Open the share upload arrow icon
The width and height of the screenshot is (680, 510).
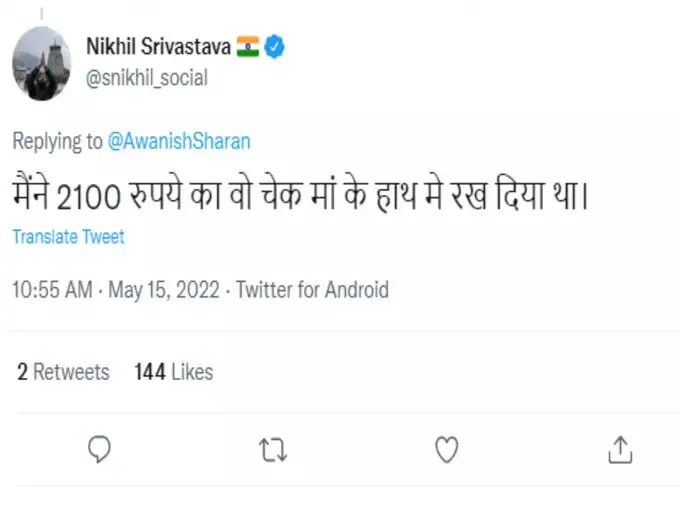[620, 448]
